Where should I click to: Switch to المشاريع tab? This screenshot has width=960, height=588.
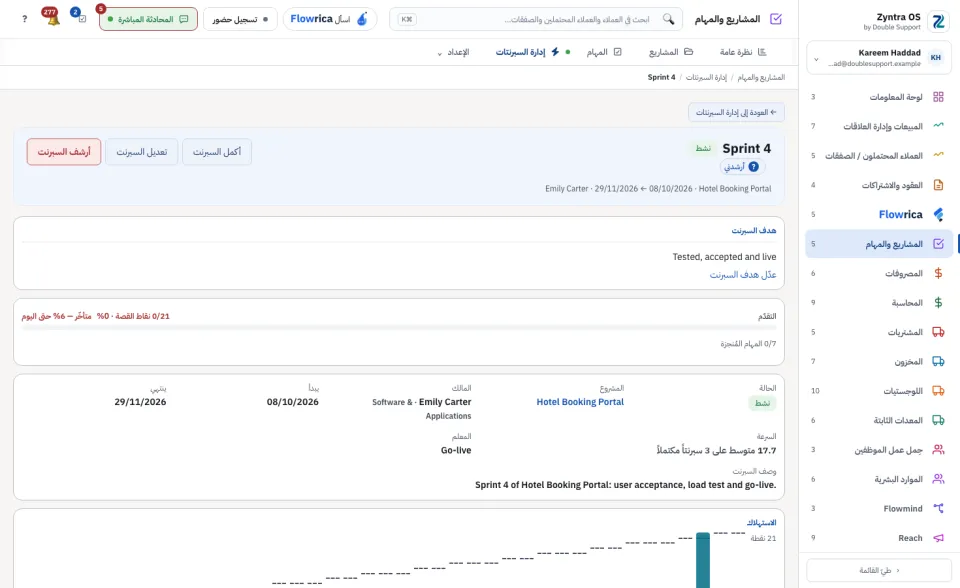click(671, 52)
